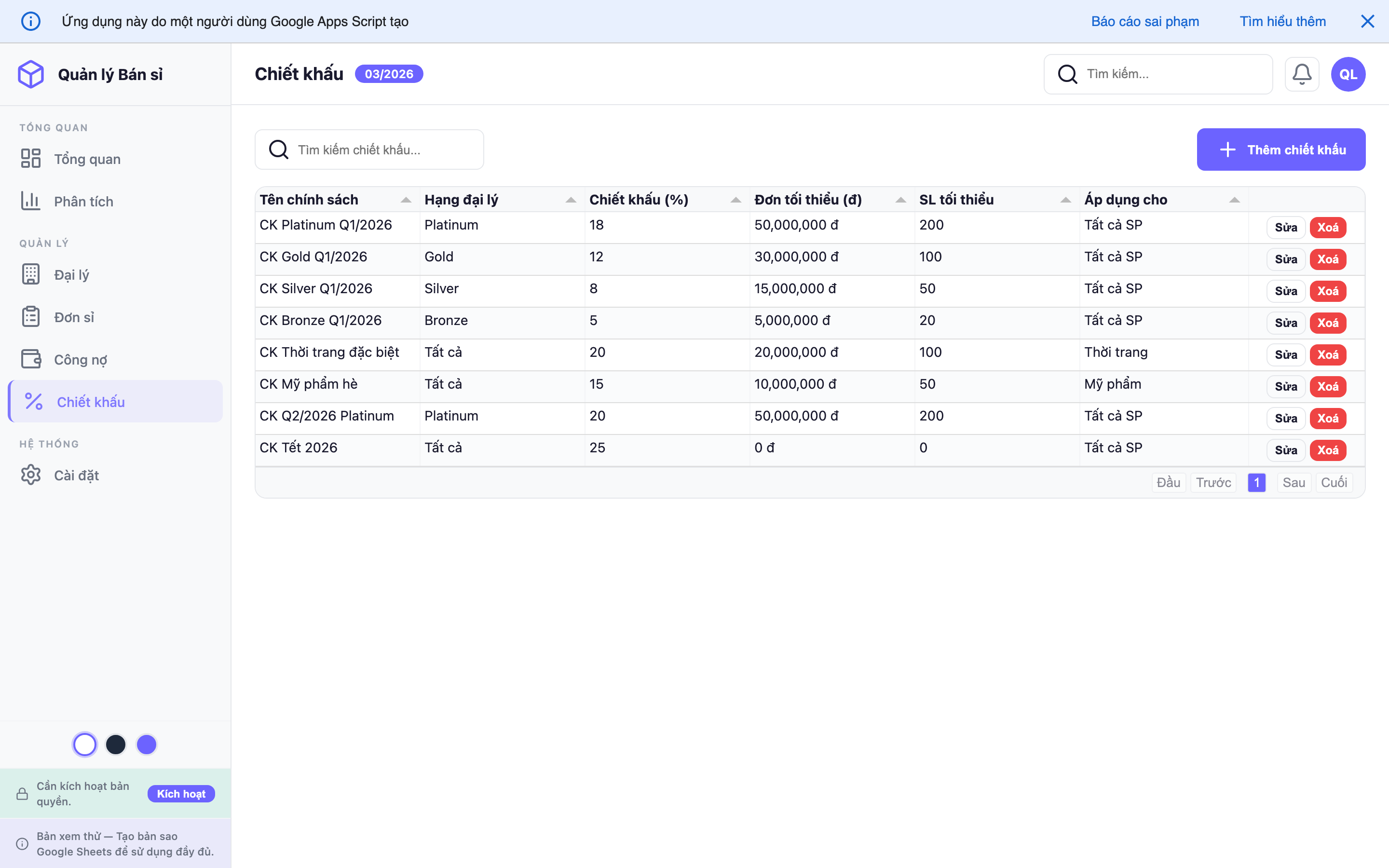Click the Tìm kiếm chiết khấu field
The height and width of the screenshot is (868, 1389).
[x=379, y=150]
